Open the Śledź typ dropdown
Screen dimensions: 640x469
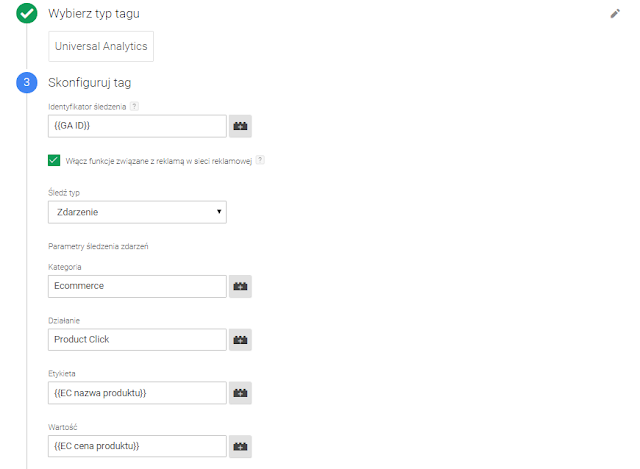pos(137,212)
